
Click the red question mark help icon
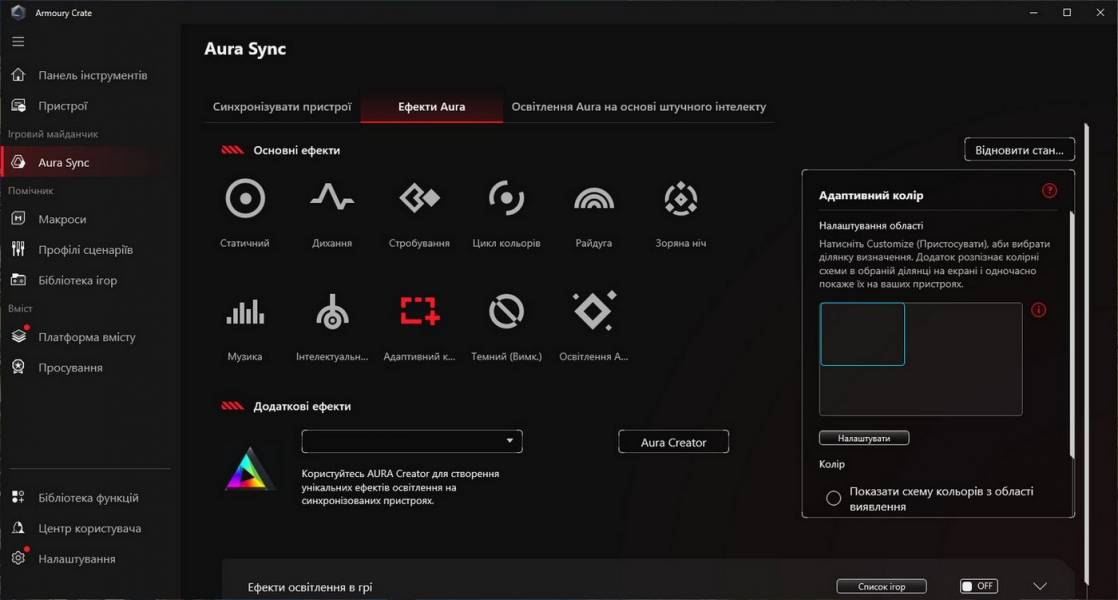point(1049,190)
